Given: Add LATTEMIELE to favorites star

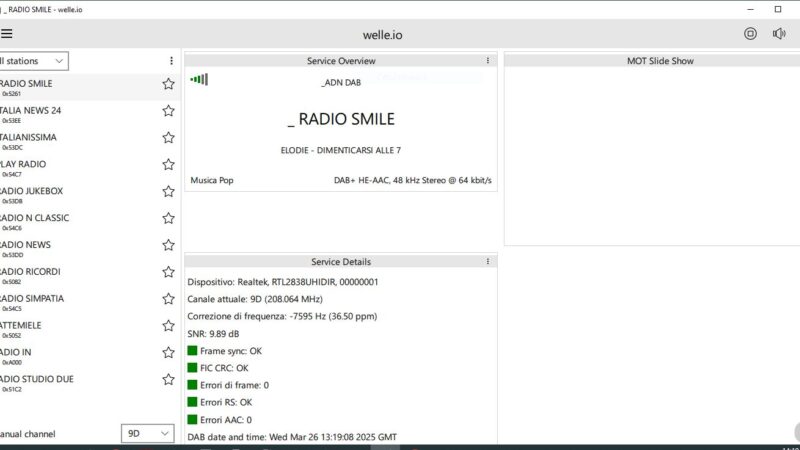Looking at the screenshot, I should coord(168,326).
